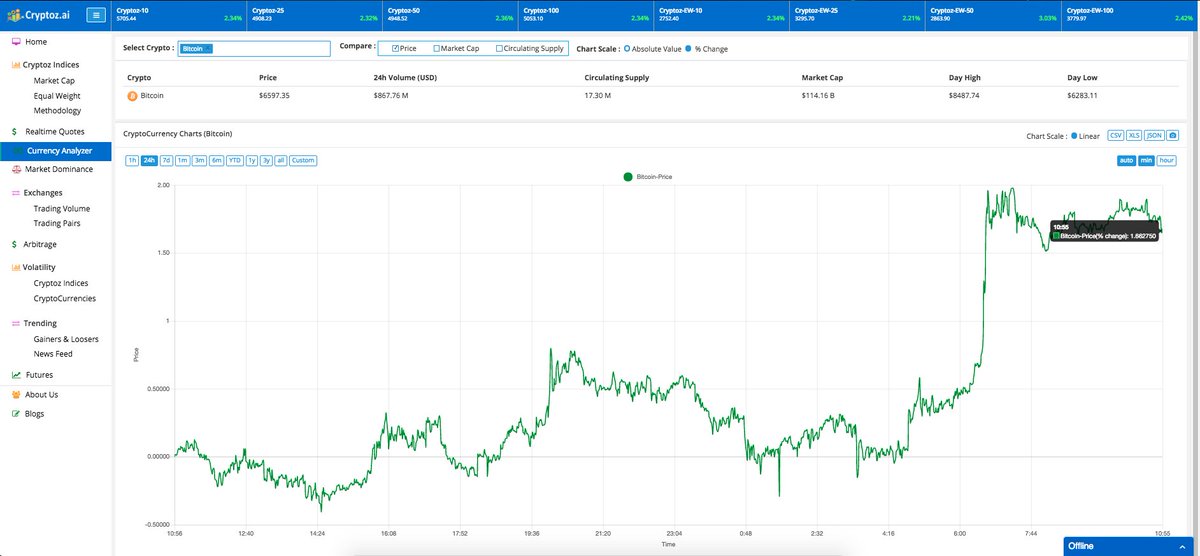Click the Futures line chart icon
The width and height of the screenshot is (1200, 556).
(x=16, y=375)
